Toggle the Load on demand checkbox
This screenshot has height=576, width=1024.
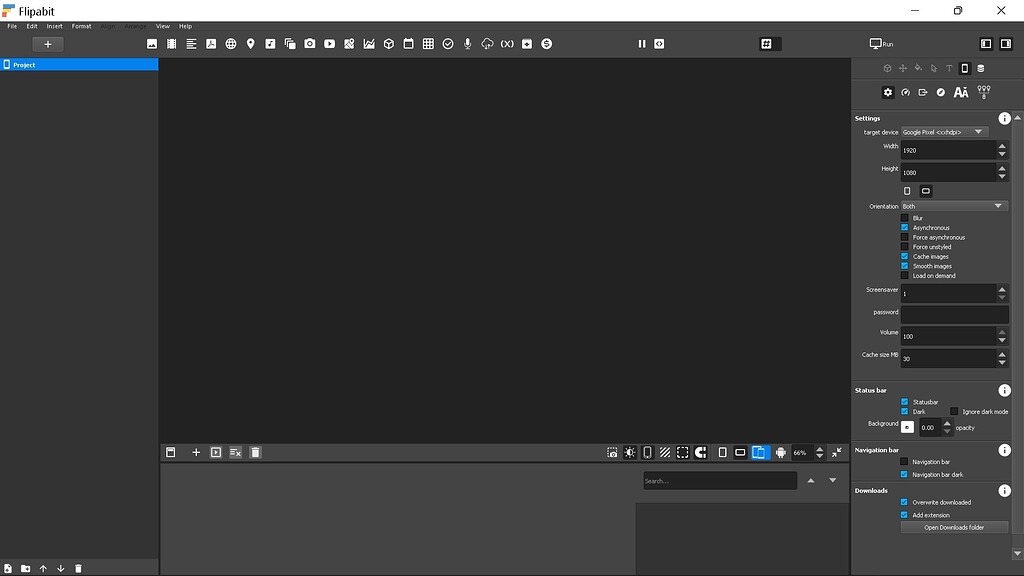coord(905,276)
